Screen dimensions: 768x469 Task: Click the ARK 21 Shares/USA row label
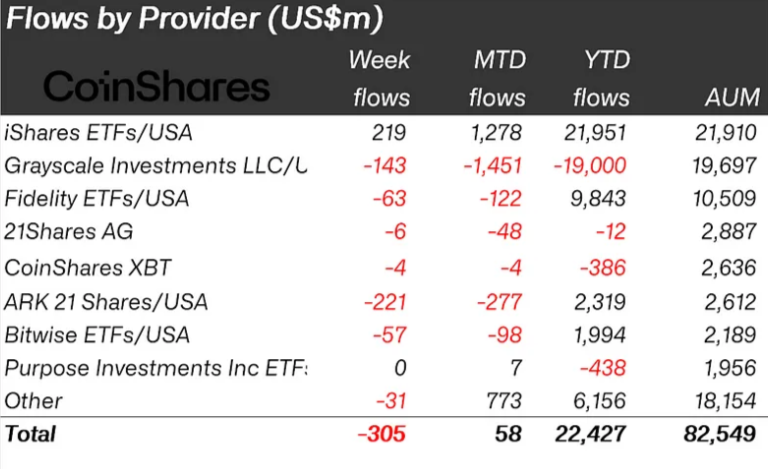pyautogui.click(x=107, y=301)
